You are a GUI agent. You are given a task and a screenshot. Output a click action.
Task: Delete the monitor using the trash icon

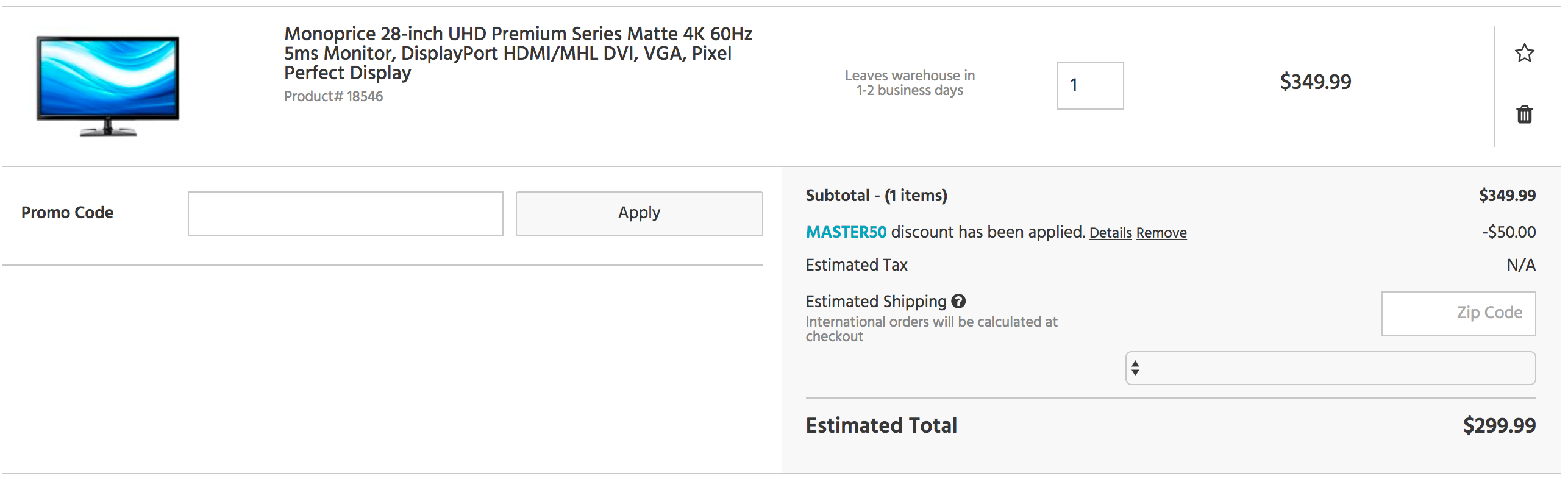[x=1523, y=115]
